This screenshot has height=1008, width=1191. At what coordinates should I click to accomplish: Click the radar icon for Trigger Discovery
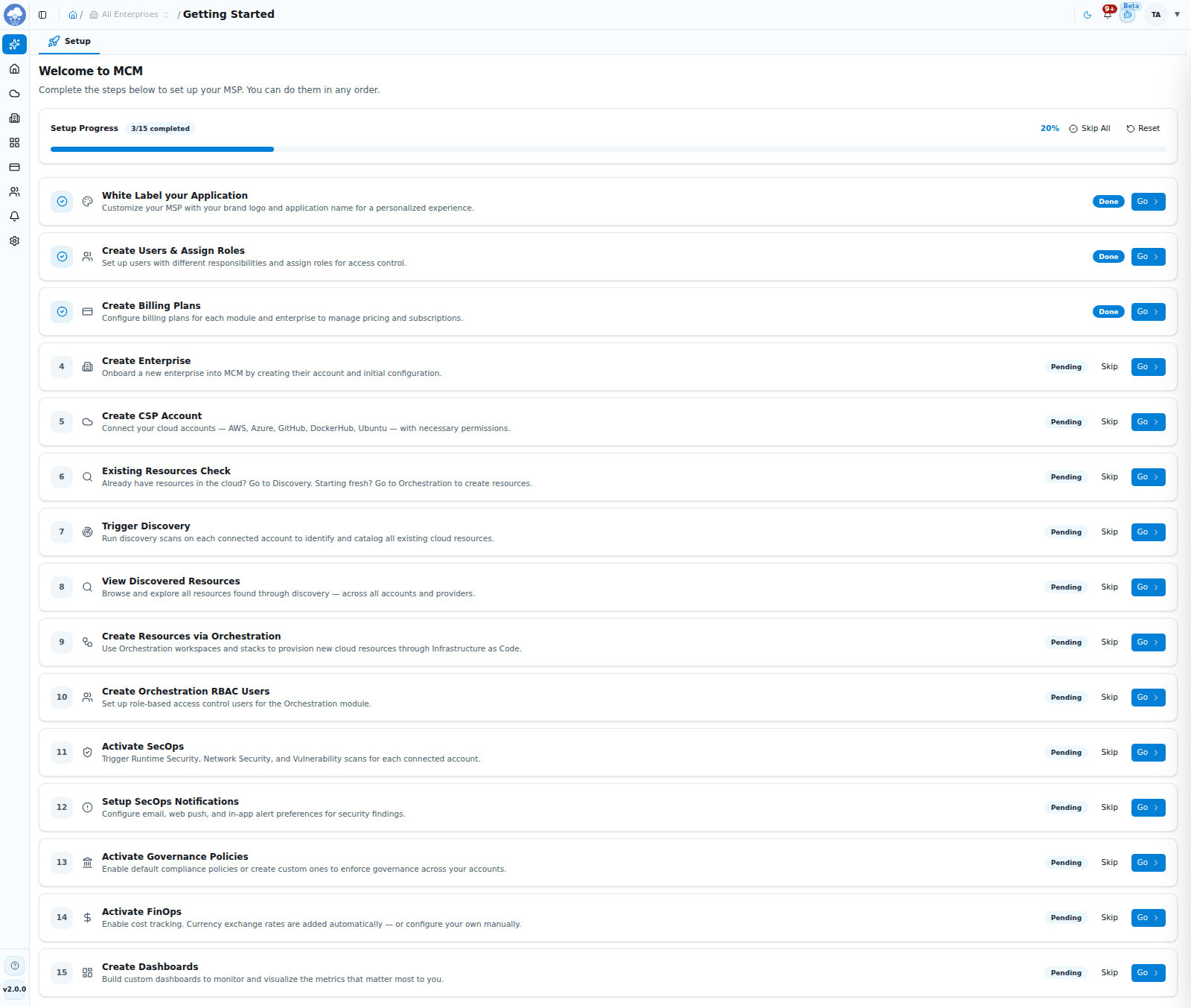87,532
